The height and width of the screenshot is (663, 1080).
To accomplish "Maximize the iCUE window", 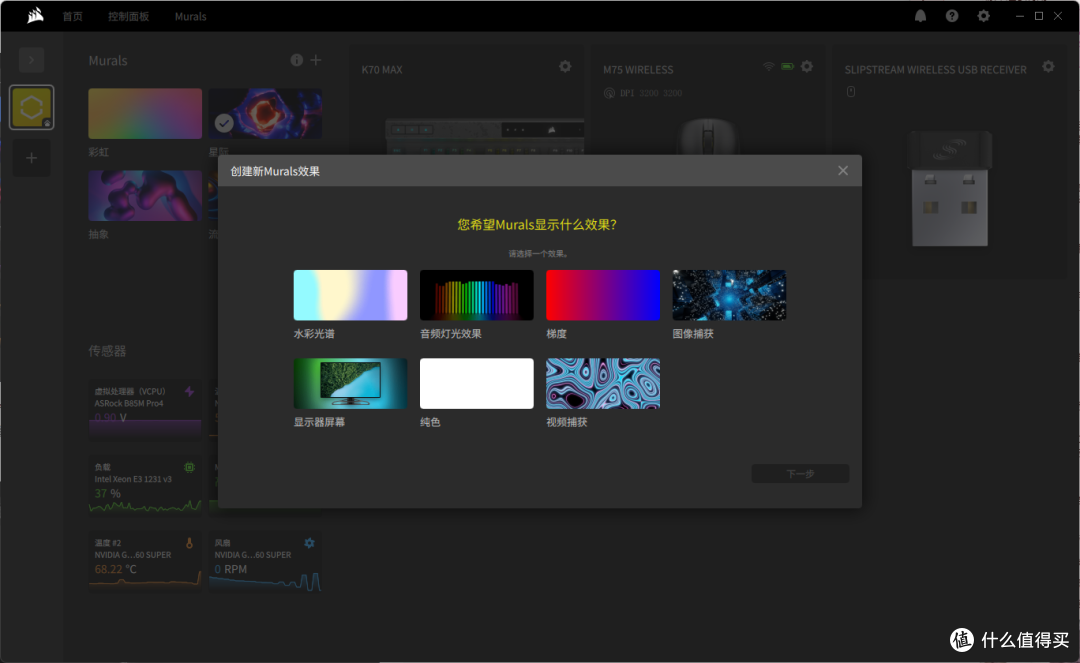I will coord(1039,16).
